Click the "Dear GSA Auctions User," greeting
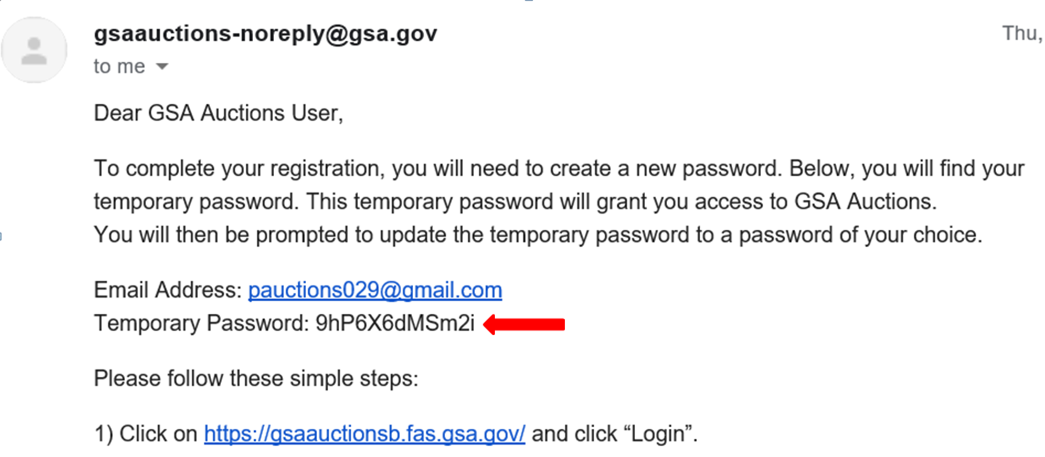 pyautogui.click(x=218, y=113)
